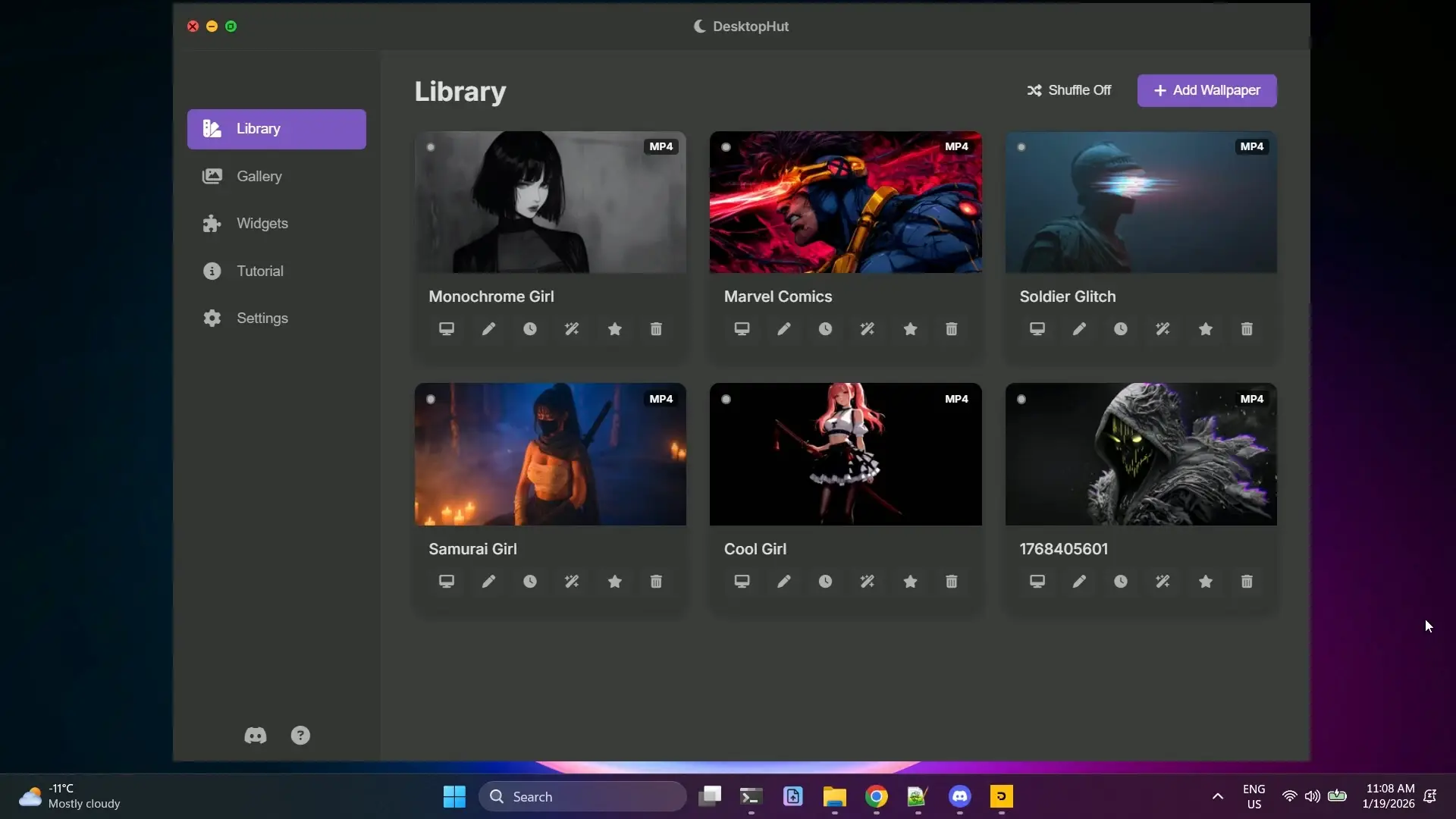Select Marvel Comics with its circle checkbox
Image resolution: width=1456 pixels, height=819 pixels.
coord(726,147)
